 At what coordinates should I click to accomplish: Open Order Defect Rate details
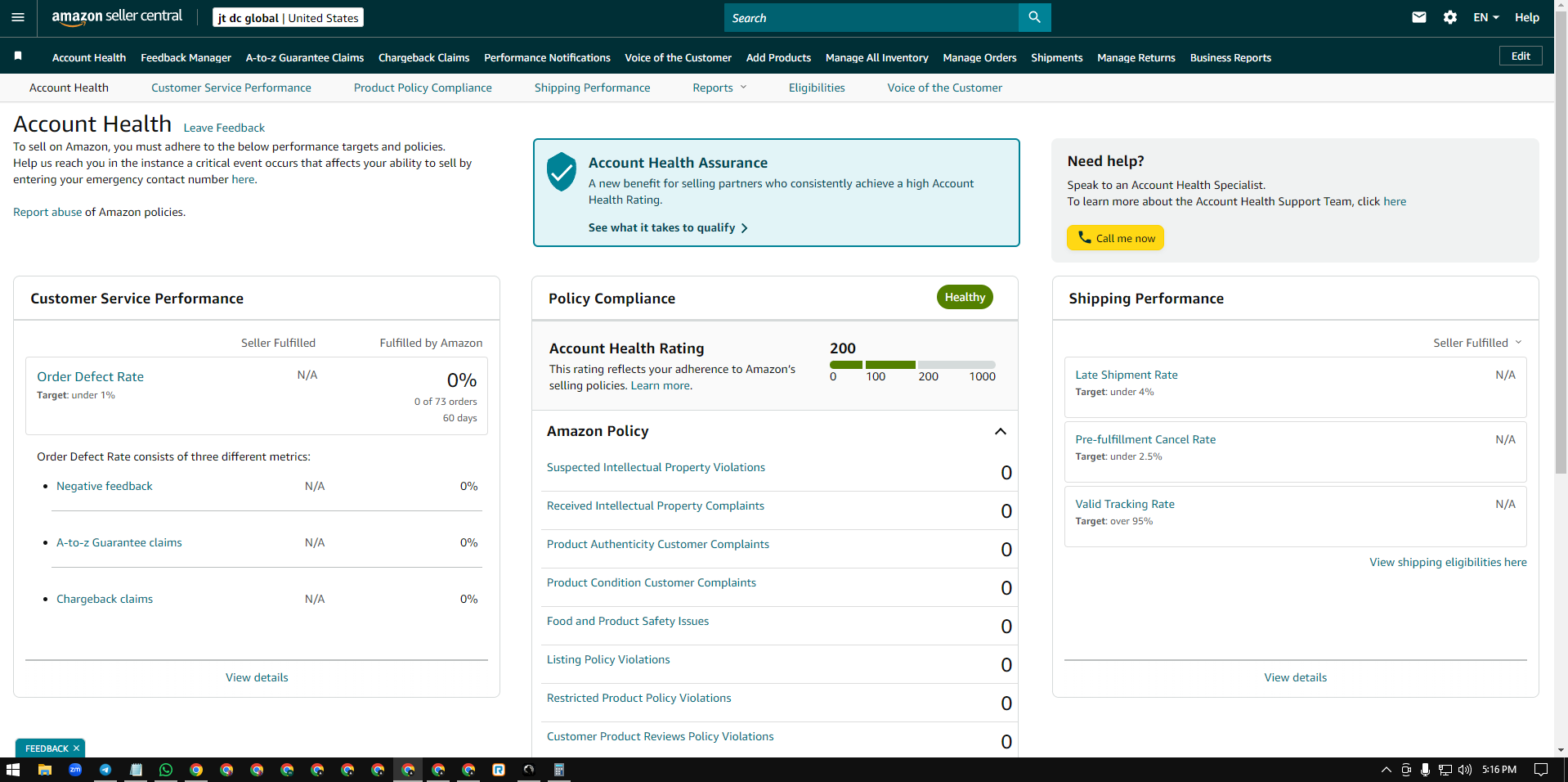tap(90, 376)
